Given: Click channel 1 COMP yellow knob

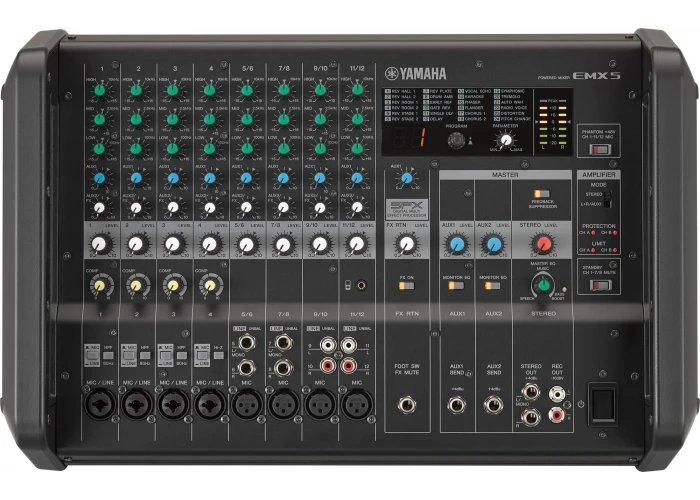Looking at the screenshot, I should [x=100, y=285].
